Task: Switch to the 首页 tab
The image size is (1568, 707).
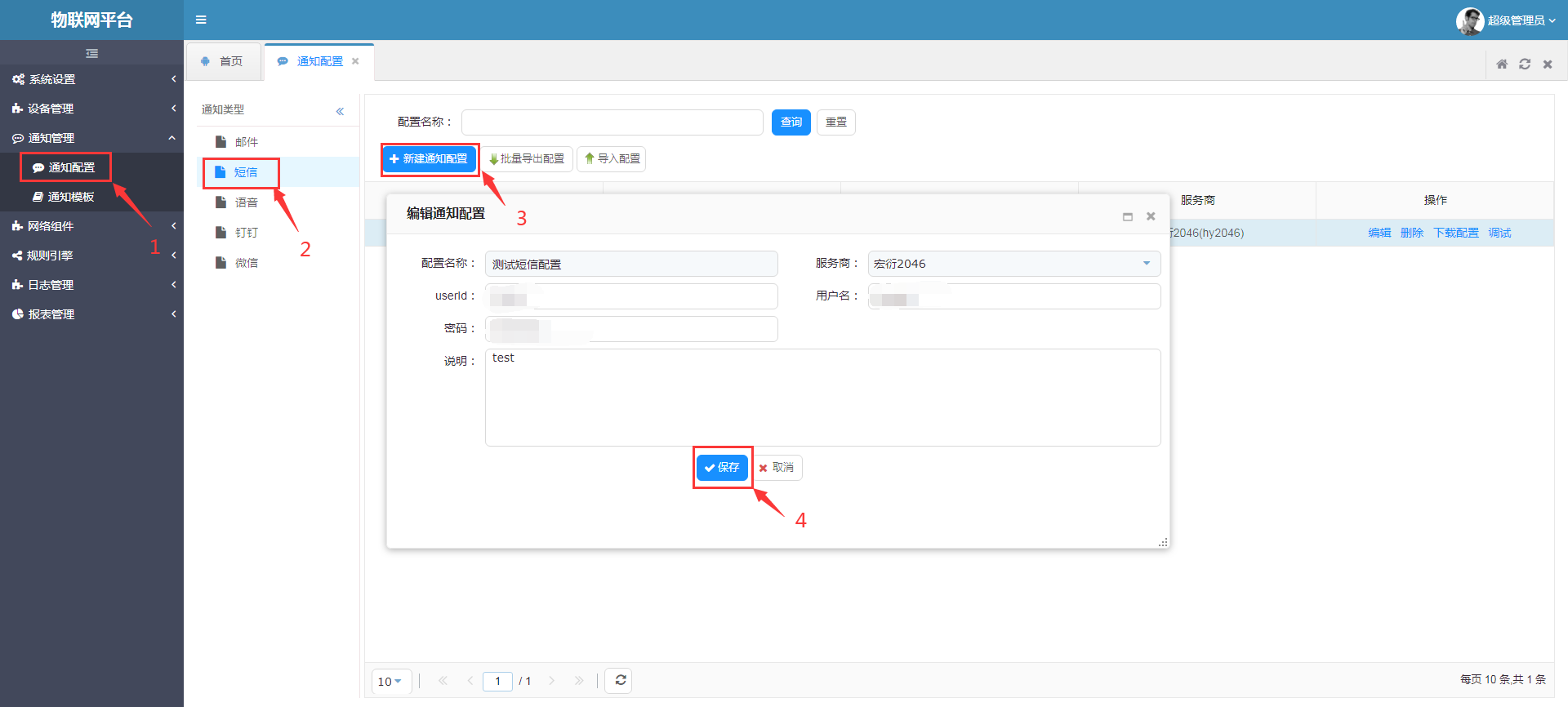Action: coord(223,61)
